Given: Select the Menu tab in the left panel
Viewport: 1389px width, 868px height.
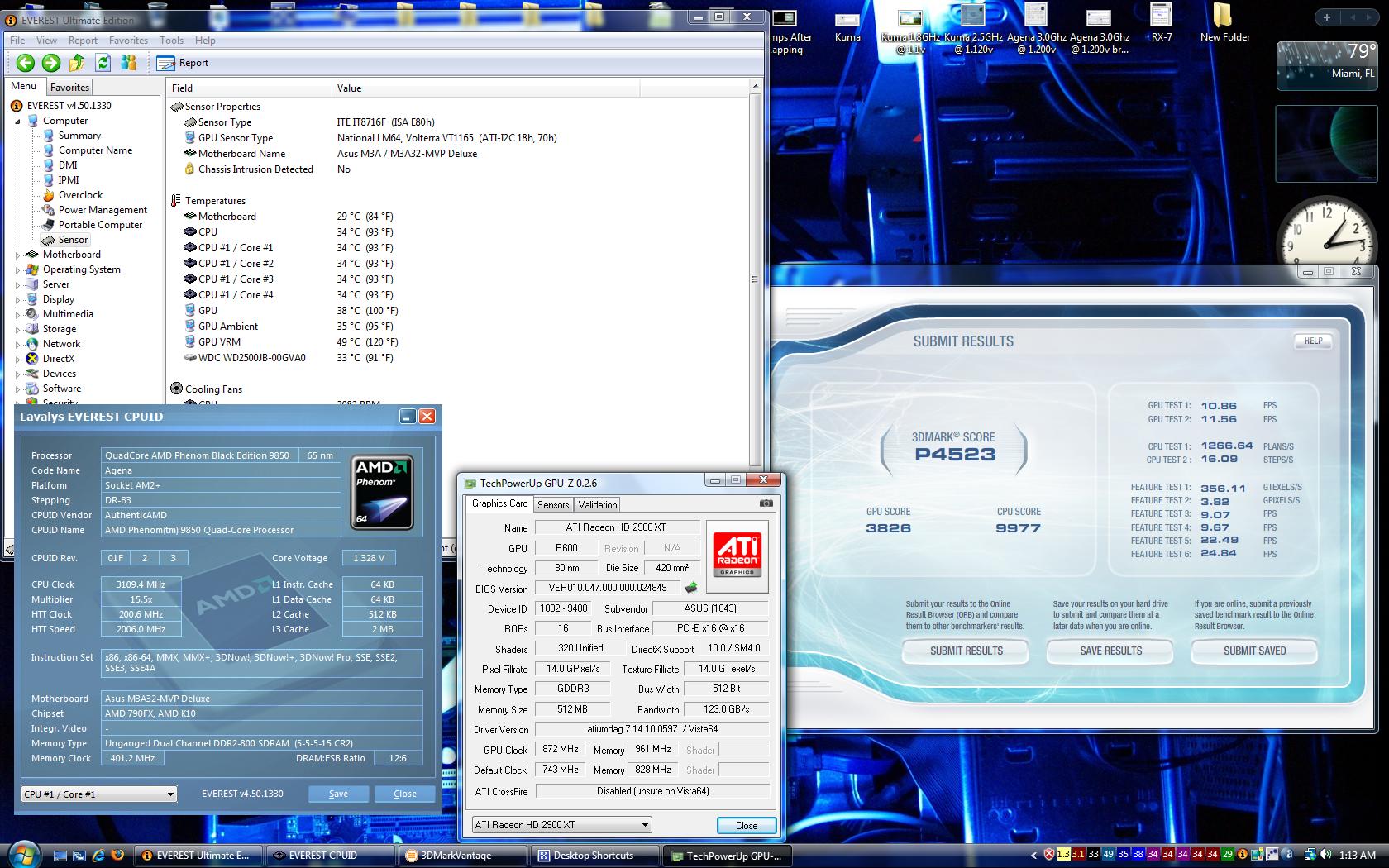Looking at the screenshot, I should (x=23, y=86).
